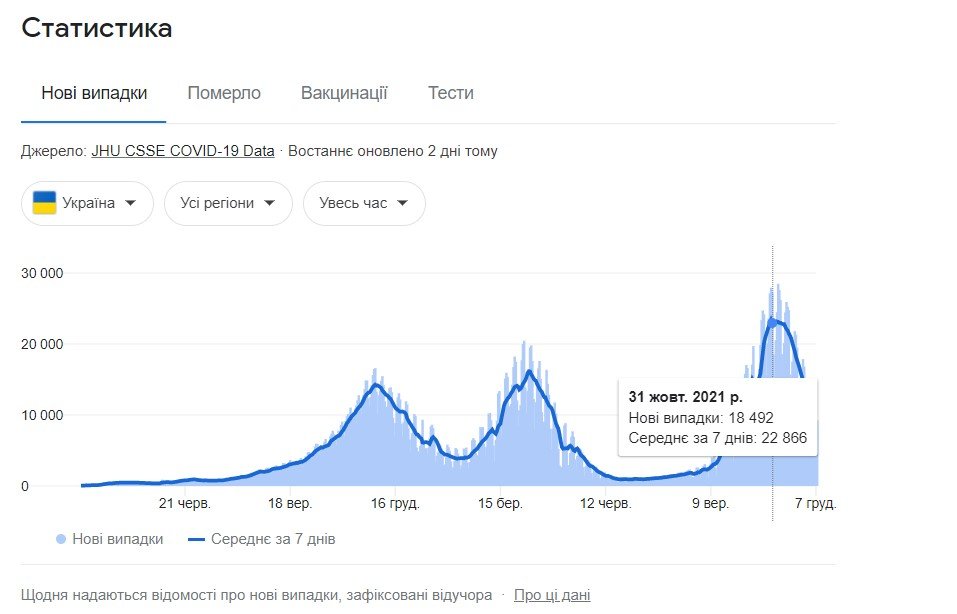The width and height of the screenshot is (957, 614).
Task: Switch to the 'Вакцинації' tab
Action: tap(343, 92)
